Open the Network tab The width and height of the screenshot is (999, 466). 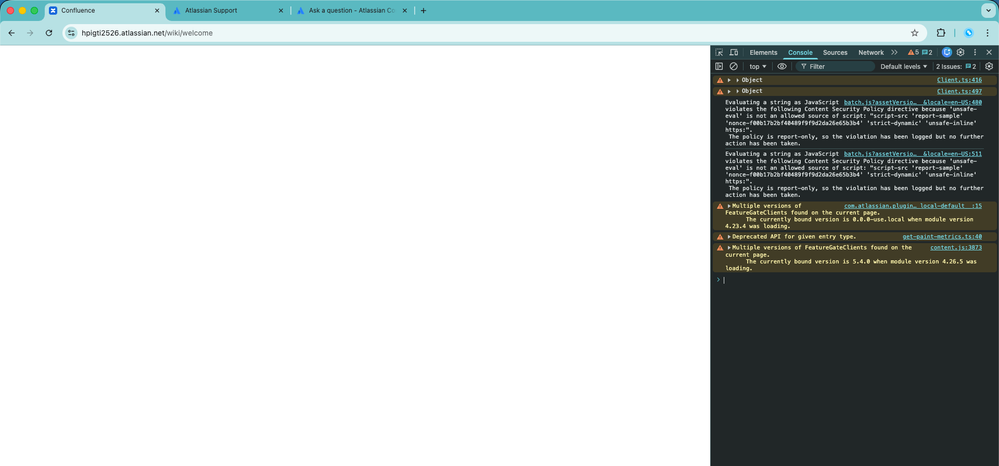(x=871, y=52)
